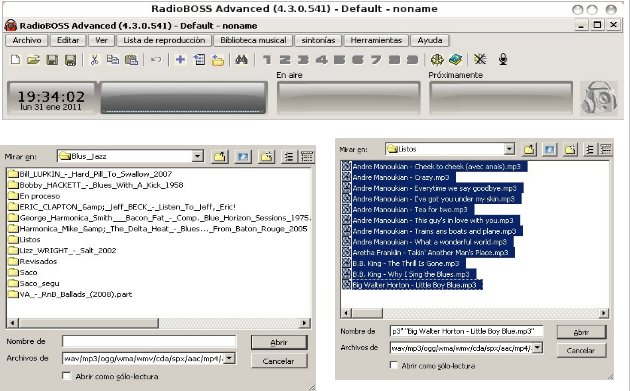This screenshot has width=630, height=391.
Task: Switch to details view in Listos dialog
Action: 605,149
